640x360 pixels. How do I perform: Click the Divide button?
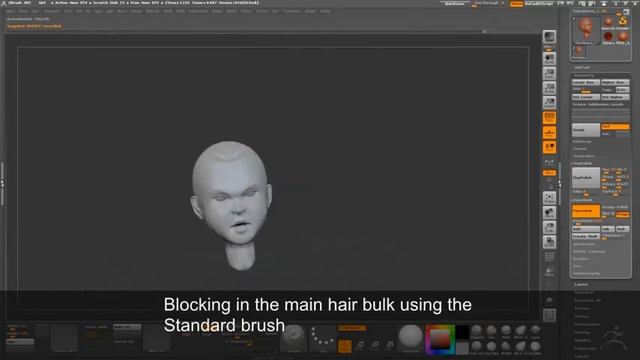click(586, 130)
